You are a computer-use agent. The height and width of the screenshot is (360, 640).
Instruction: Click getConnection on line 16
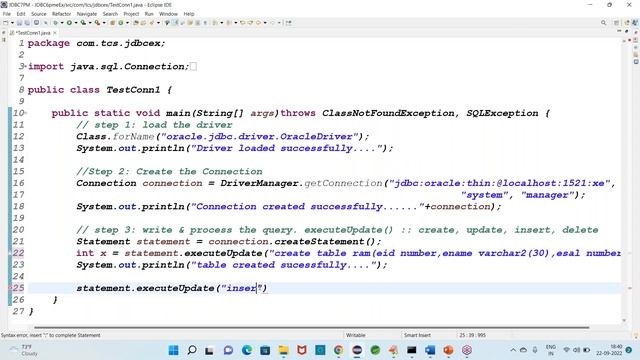343,183
